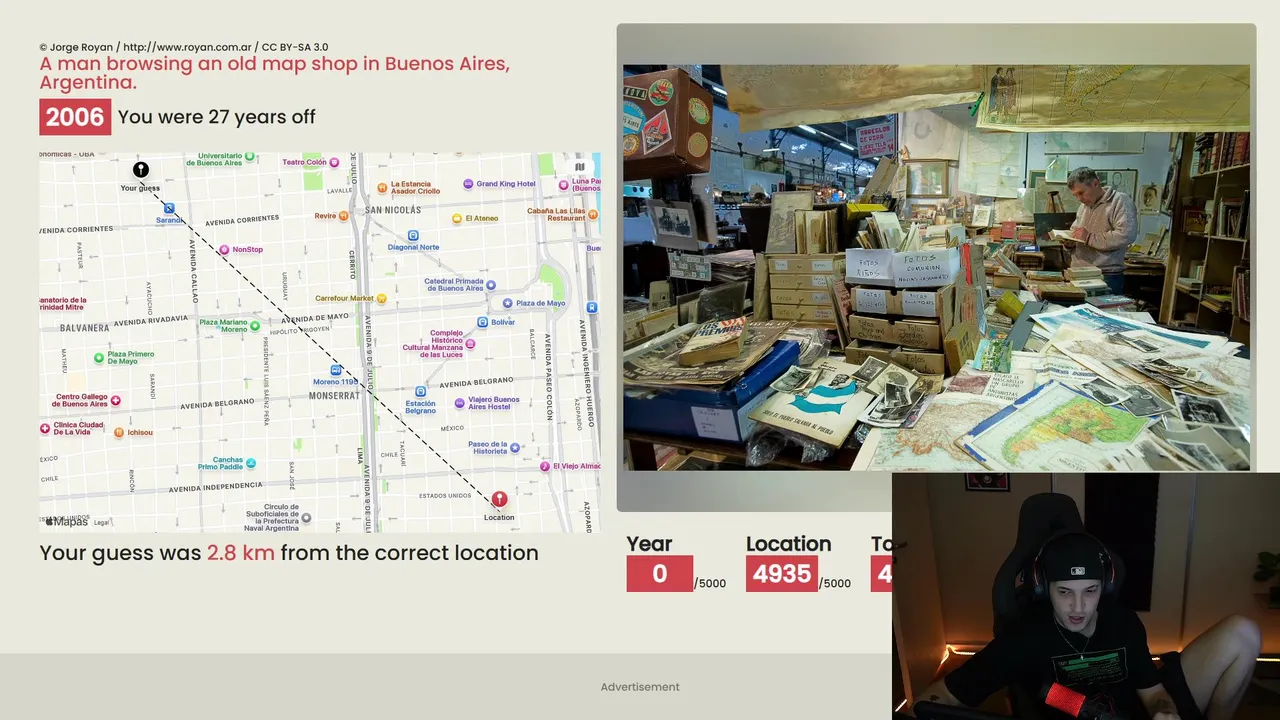The height and width of the screenshot is (720, 1280).
Task: Click El Viejo Almacén music venue icon
Action: (x=545, y=466)
